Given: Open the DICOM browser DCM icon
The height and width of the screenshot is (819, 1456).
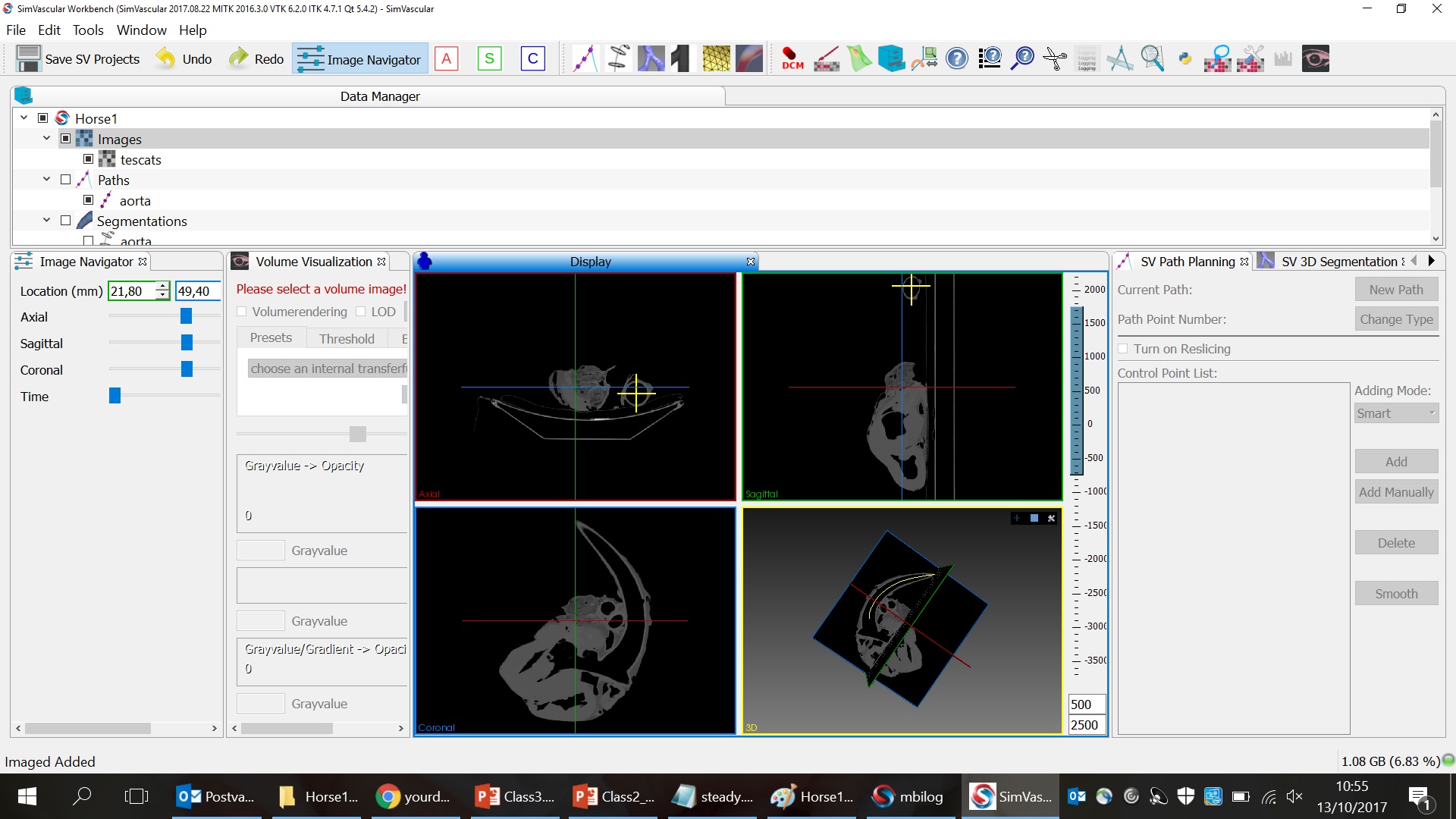Looking at the screenshot, I should (792, 58).
